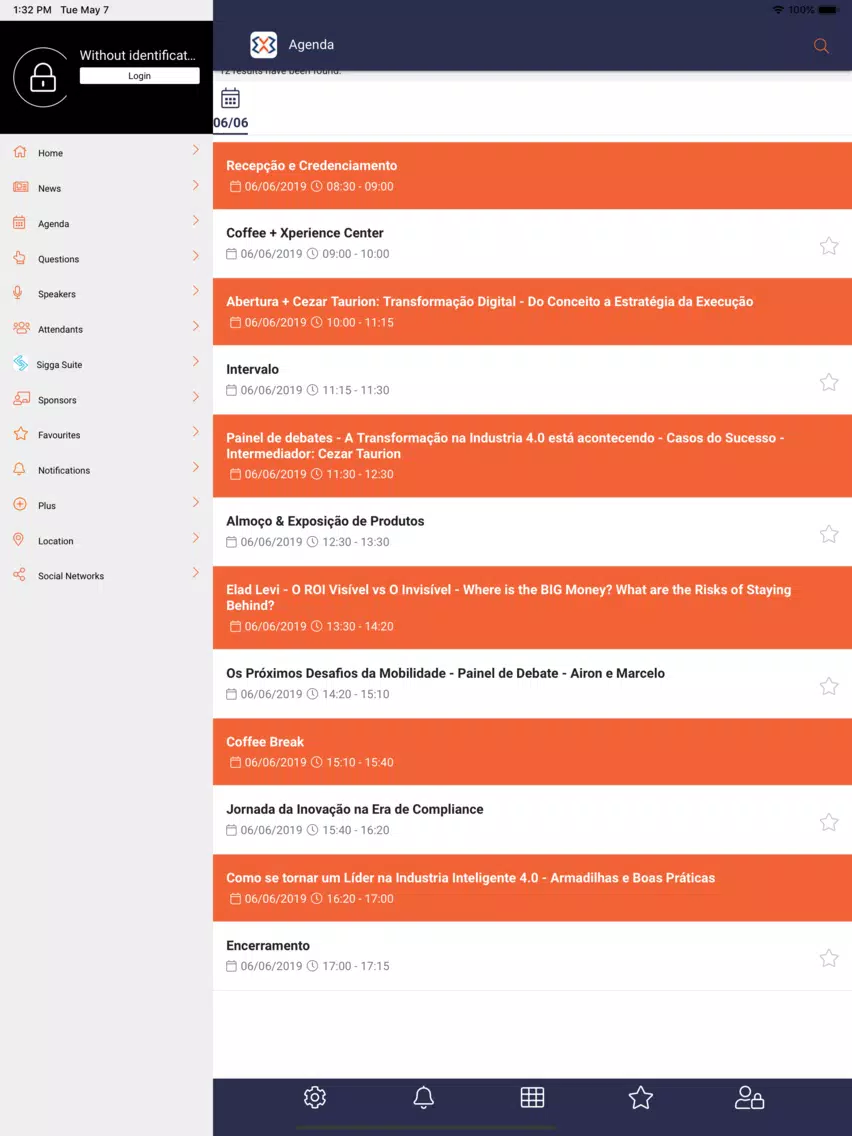Click 'Agenda' header title
852x1136 pixels.
tap(312, 45)
